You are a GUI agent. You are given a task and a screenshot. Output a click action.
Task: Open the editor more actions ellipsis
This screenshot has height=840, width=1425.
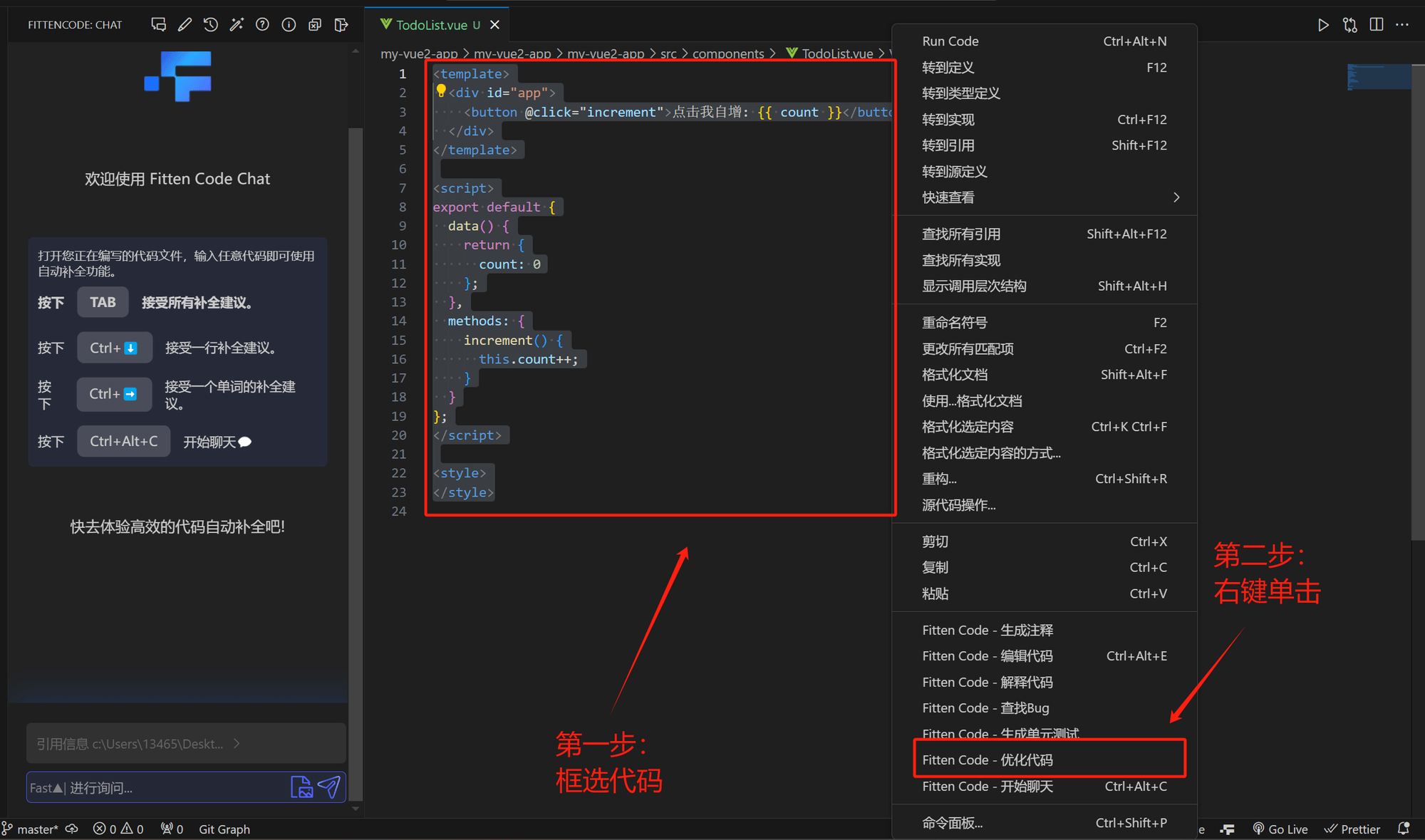tap(1402, 25)
